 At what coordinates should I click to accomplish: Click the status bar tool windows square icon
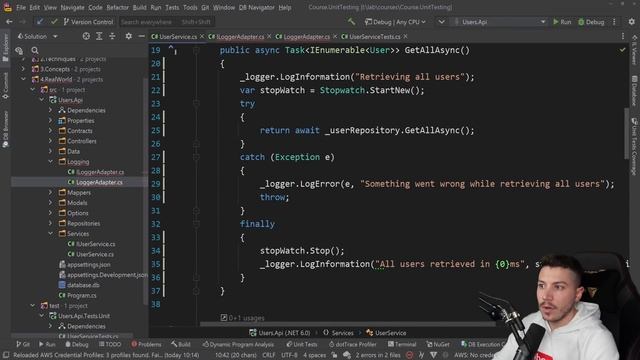[6, 355]
